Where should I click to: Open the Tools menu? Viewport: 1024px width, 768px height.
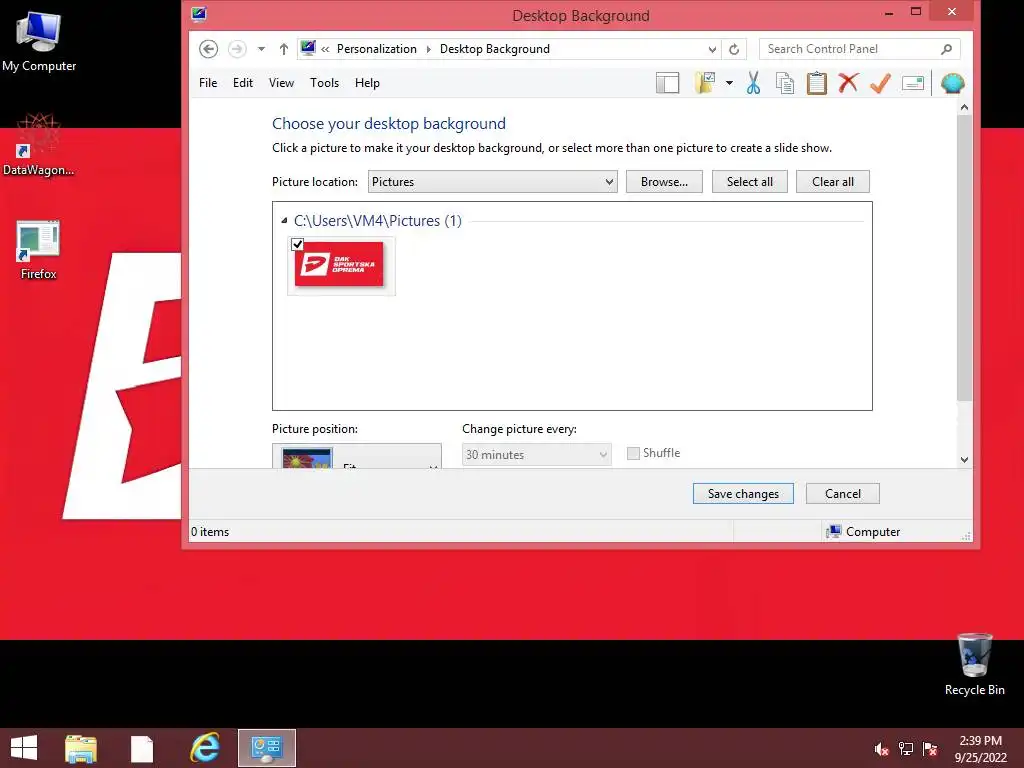pyautogui.click(x=325, y=83)
